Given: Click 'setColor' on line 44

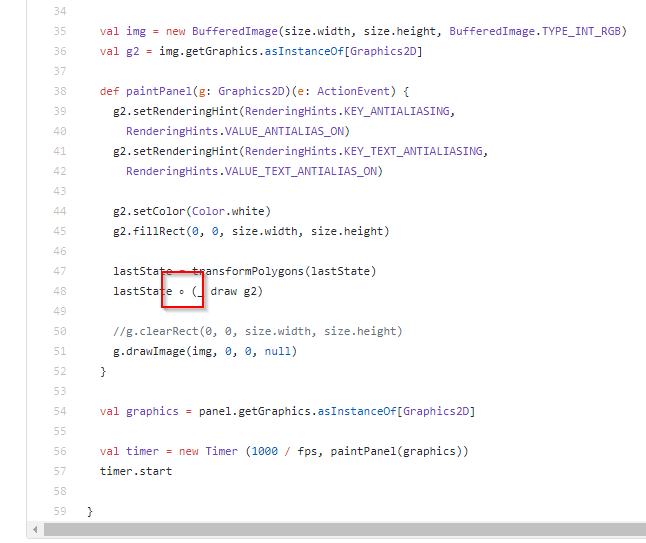Looking at the screenshot, I should coord(159,211).
